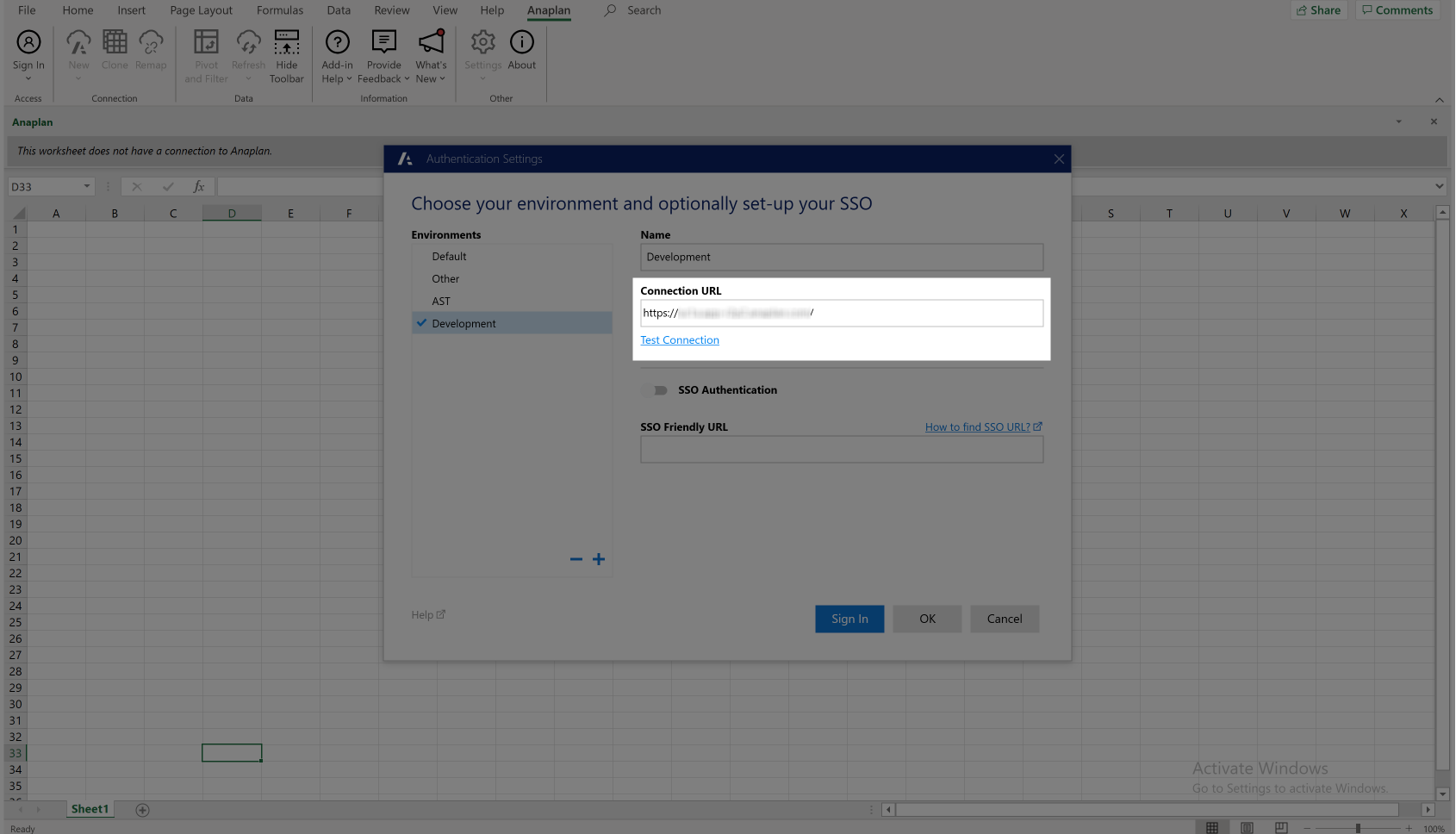1456x834 pixels.
Task: Select the Sheet1 tab
Action: pyautogui.click(x=90, y=809)
